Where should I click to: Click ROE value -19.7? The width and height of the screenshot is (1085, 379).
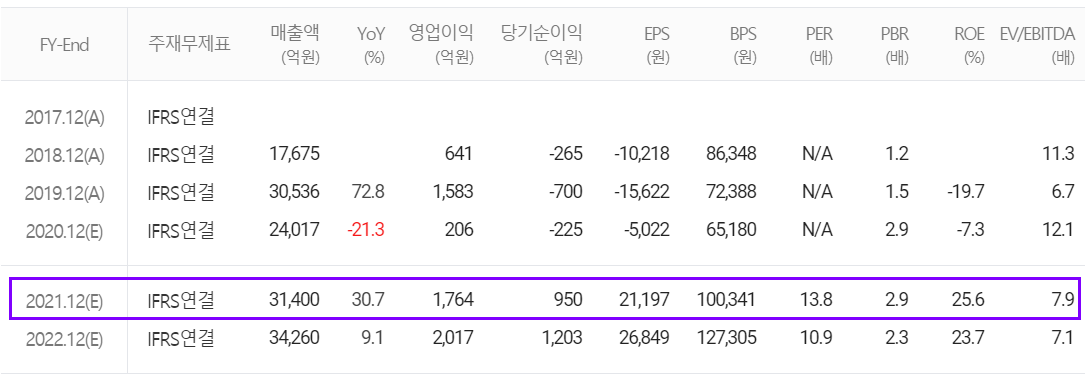pyautogui.click(x=967, y=192)
